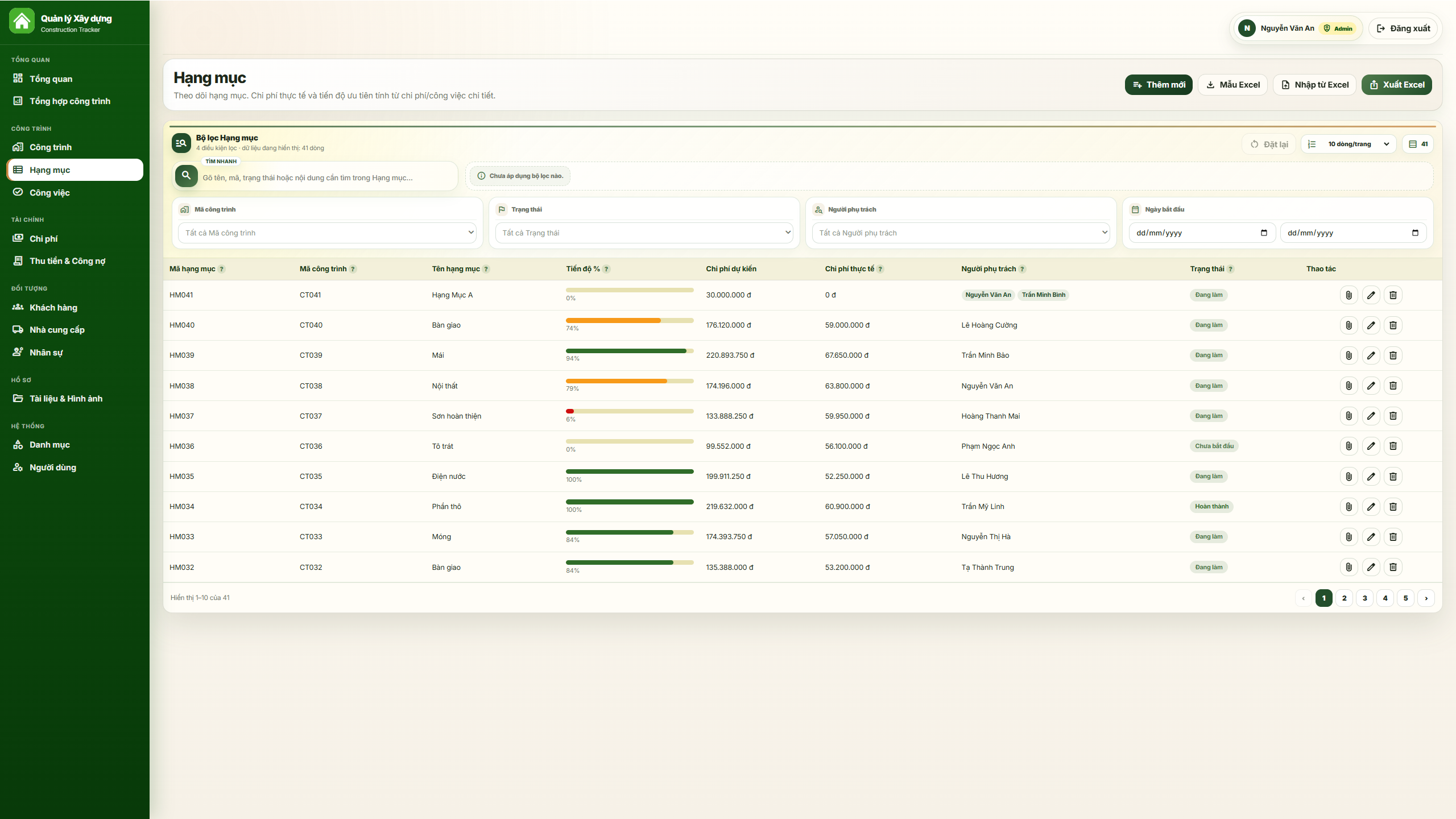This screenshot has width=1456, height=819.
Task: Go to page 5
Action: point(1405,598)
